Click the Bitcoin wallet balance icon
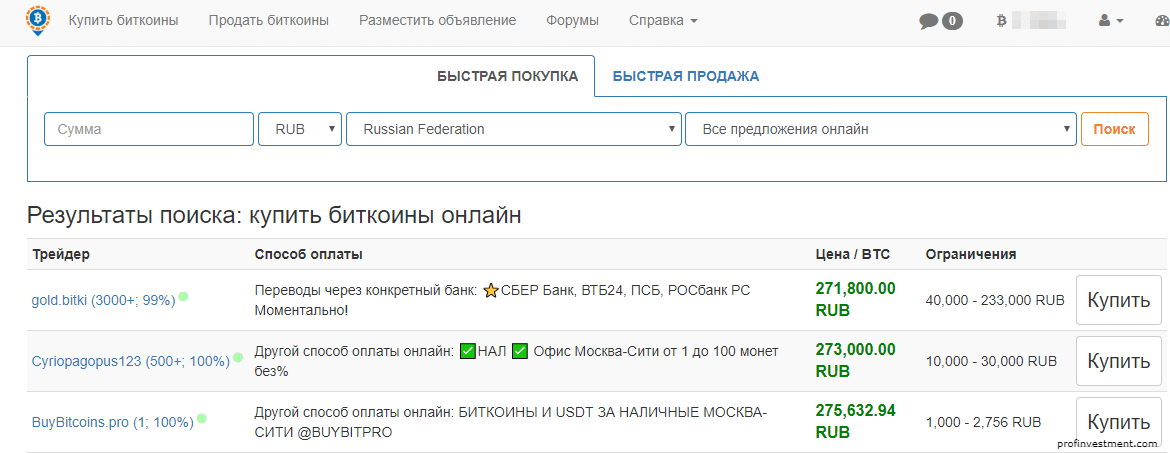Image resolution: width=1170 pixels, height=453 pixels. coord(1001,21)
